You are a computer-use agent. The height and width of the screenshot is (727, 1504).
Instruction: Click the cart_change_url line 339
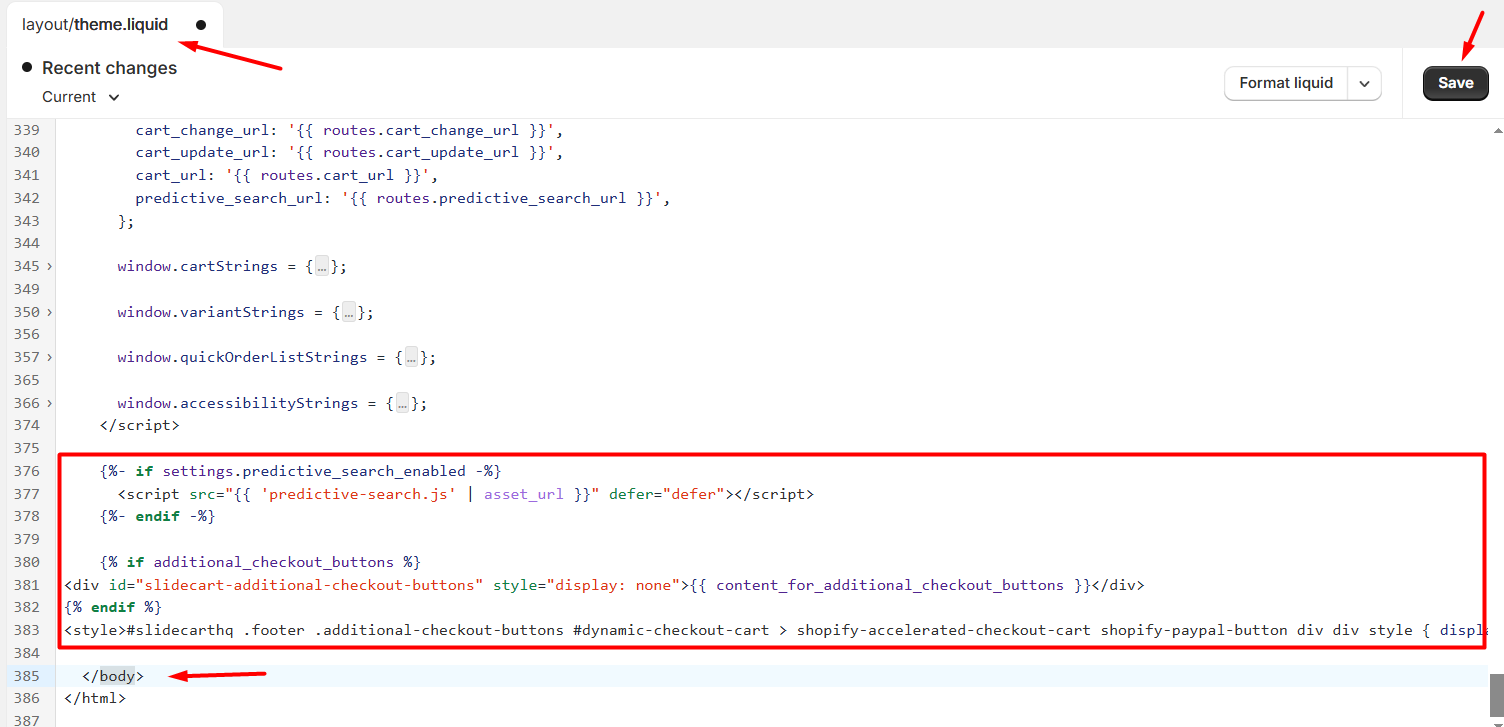(351, 130)
